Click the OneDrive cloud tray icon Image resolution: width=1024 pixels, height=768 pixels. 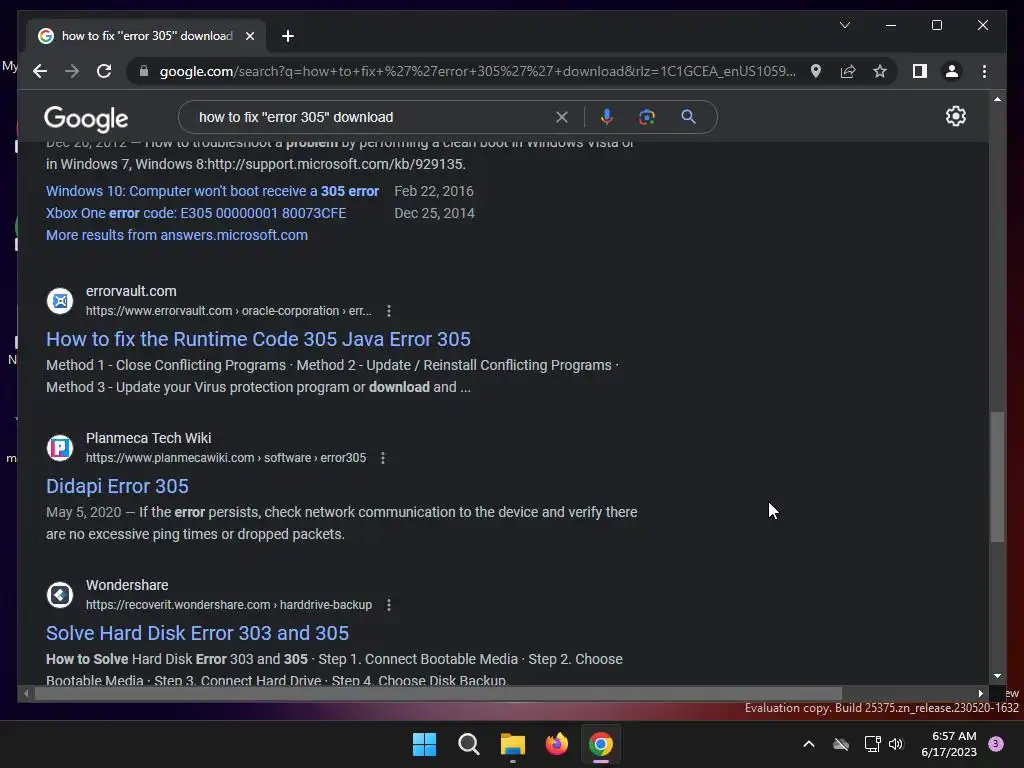coord(841,744)
